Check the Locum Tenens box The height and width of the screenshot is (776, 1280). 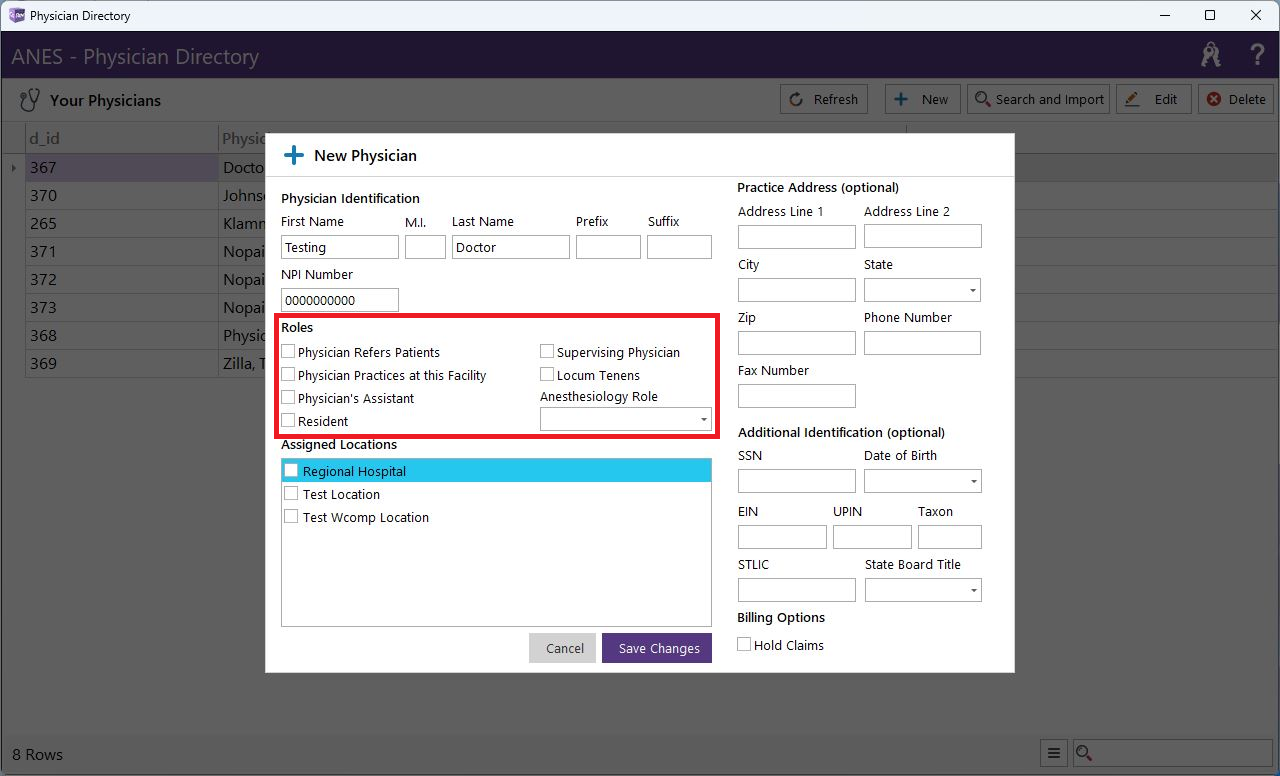[x=547, y=375]
